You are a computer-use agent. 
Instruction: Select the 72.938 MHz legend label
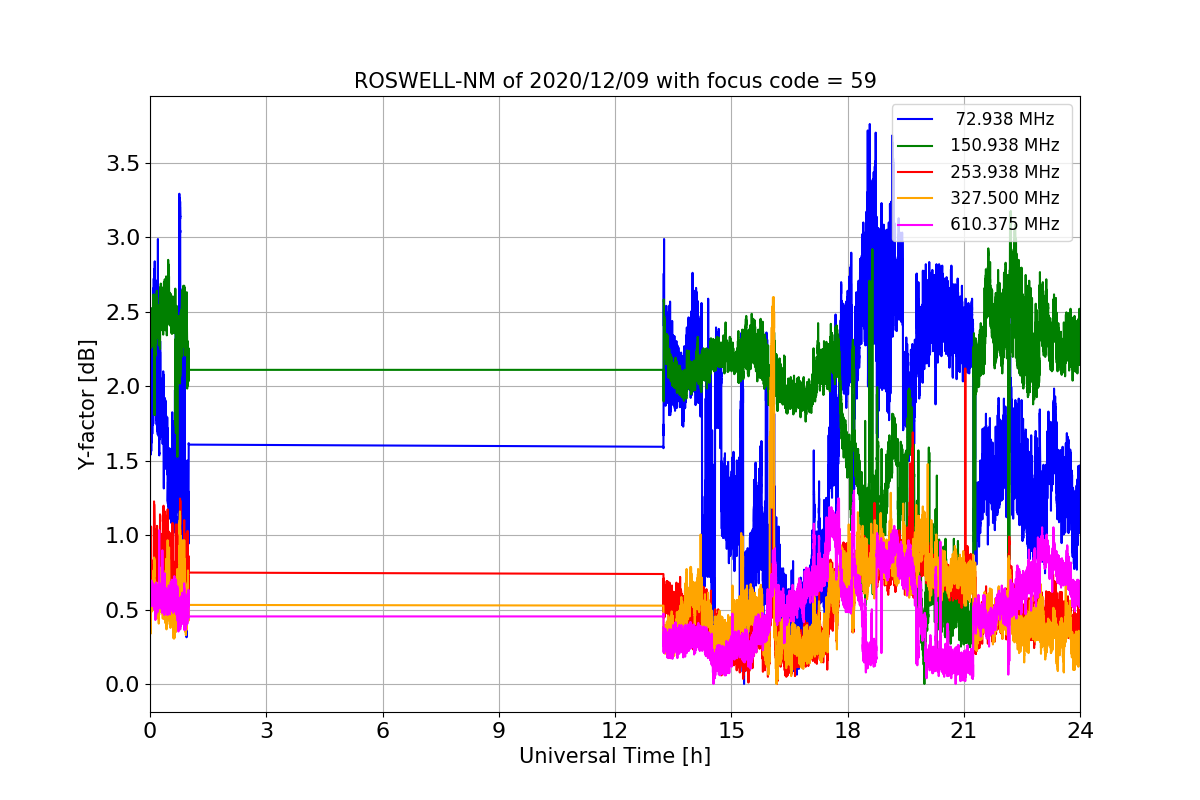[x=1006, y=119]
